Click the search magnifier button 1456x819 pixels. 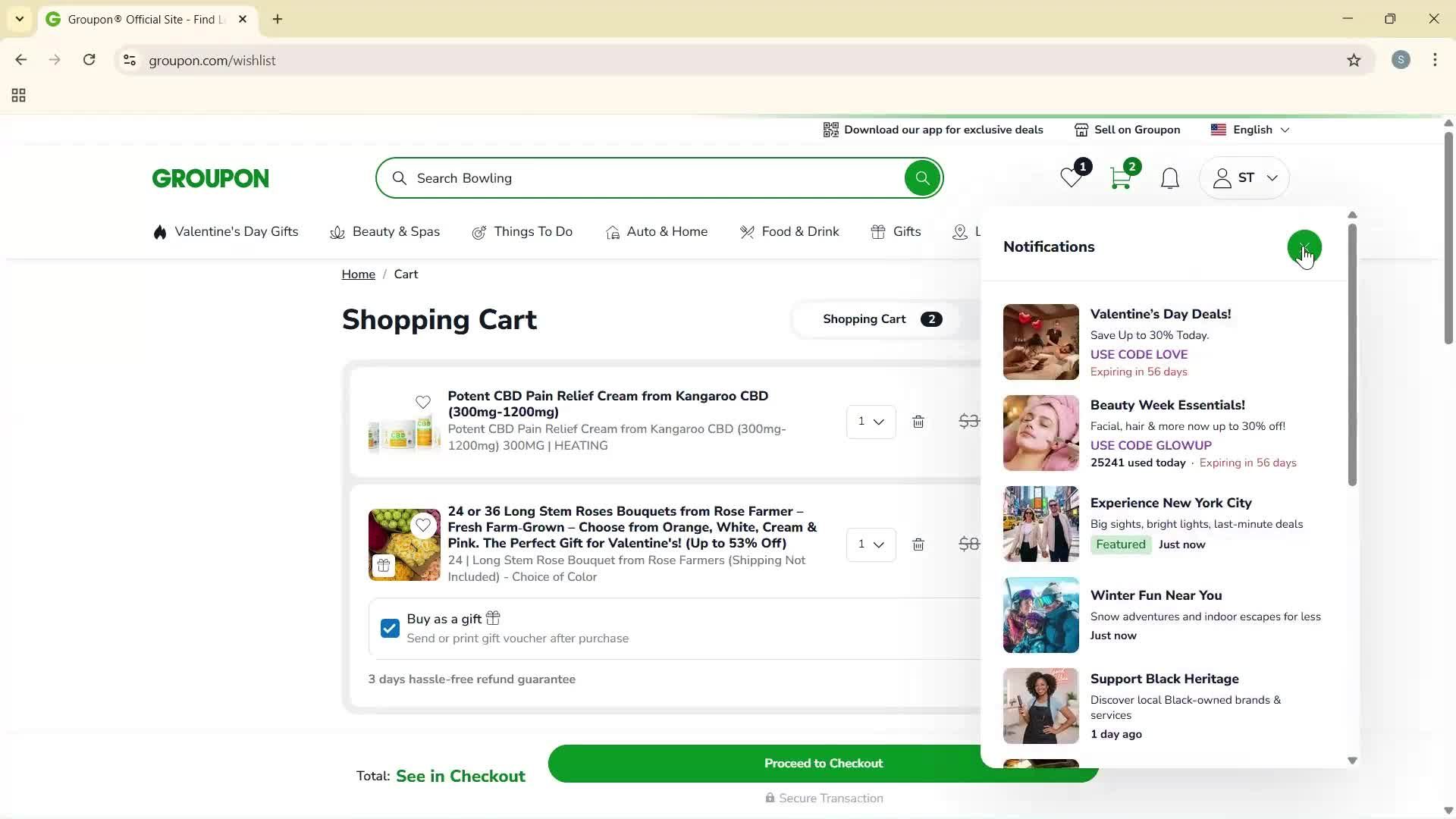click(x=922, y=177)
